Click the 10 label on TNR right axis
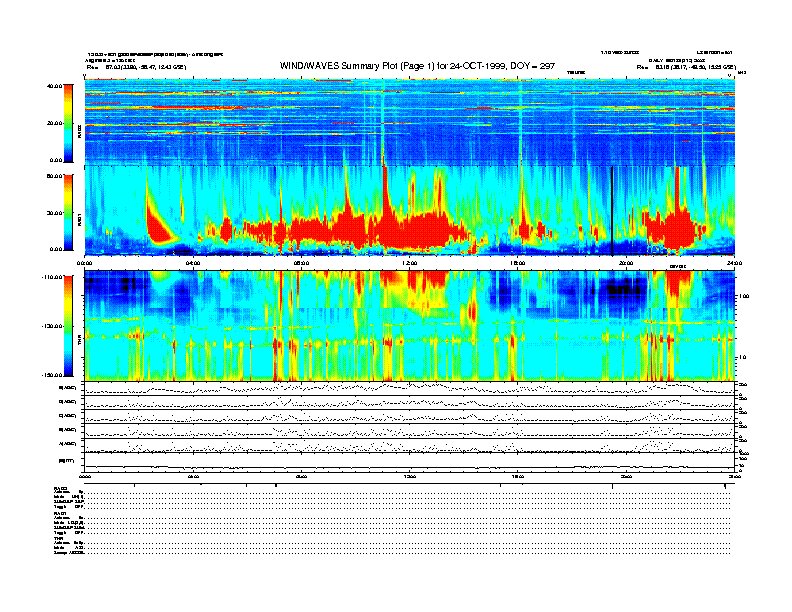Viewport: 792px width, 612px height. point(741,358)
